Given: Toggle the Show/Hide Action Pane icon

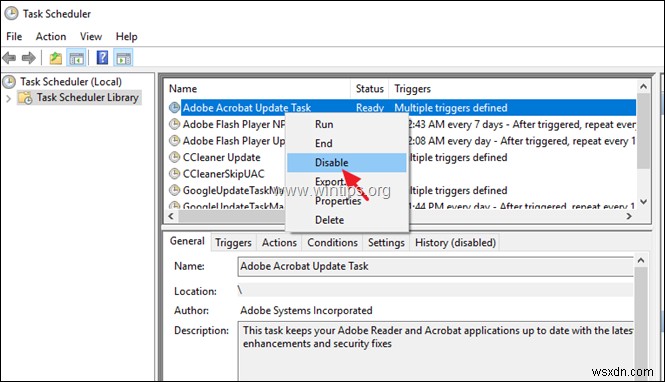Looking at the screenshot, I should (x=123, y=58).
